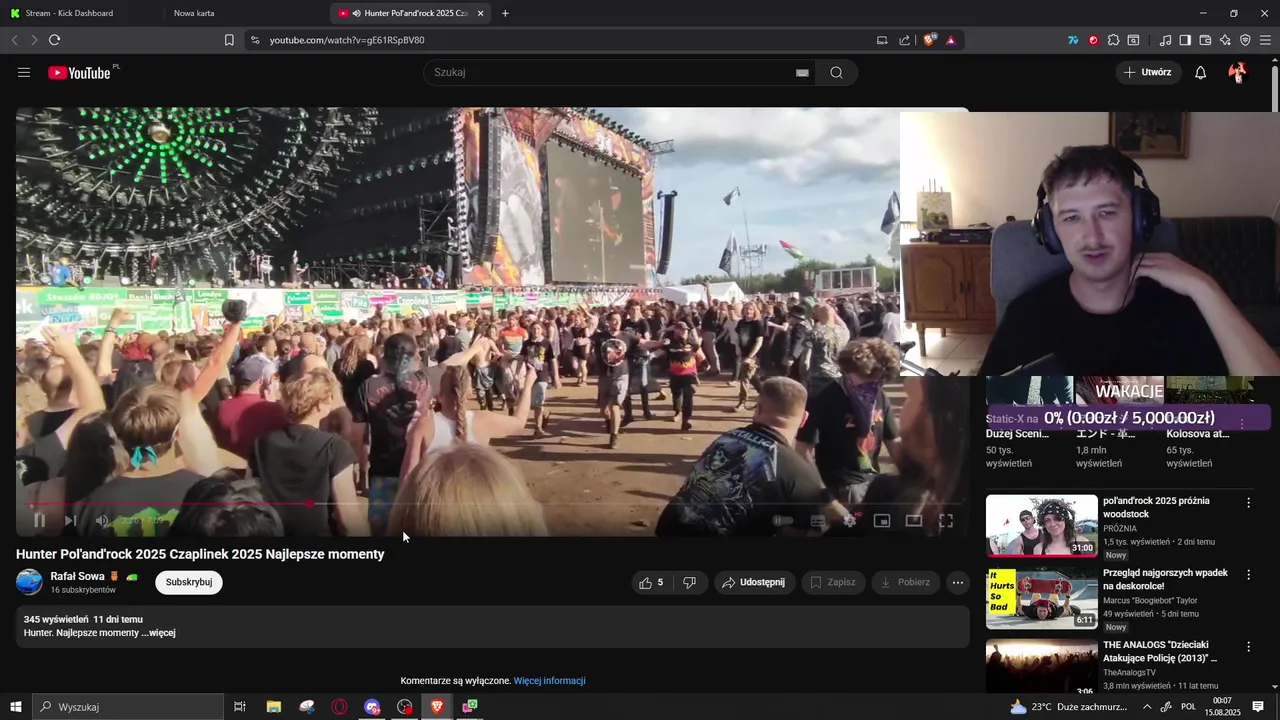Click the youtube.com address bar URL

(x=347, y=40)
